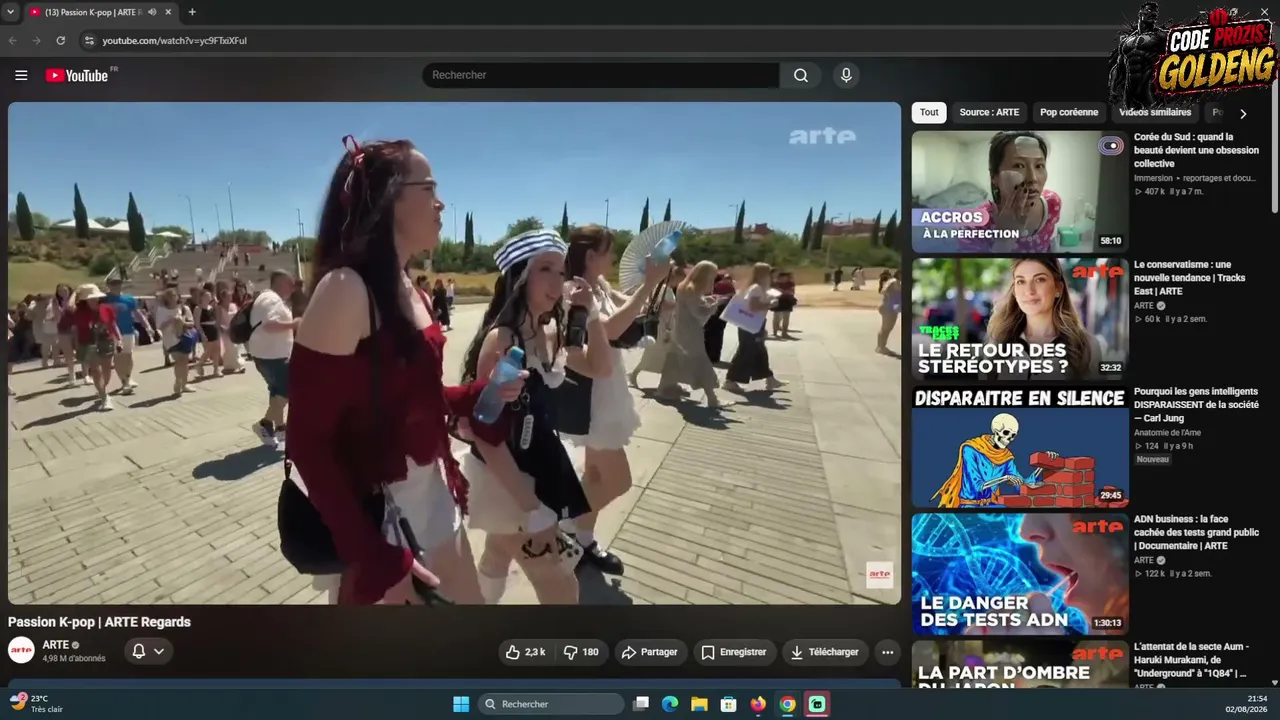Focus the YouTube Rechercher search box
Image resolution: width=1280 pixels, height=720 pixels.
601,75
